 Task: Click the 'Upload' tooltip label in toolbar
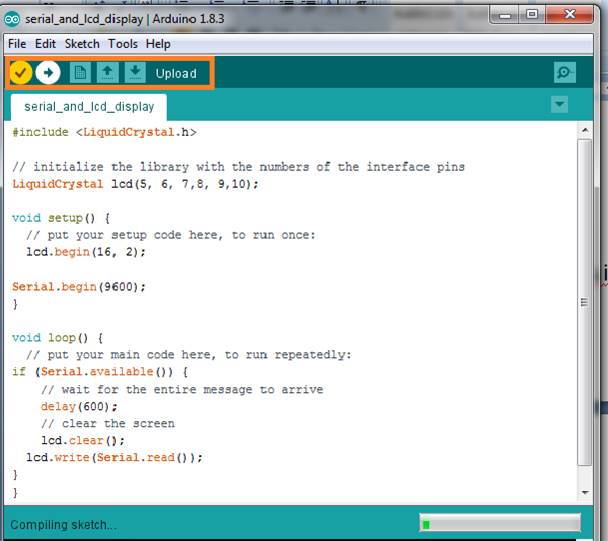(x=176, y=73)
